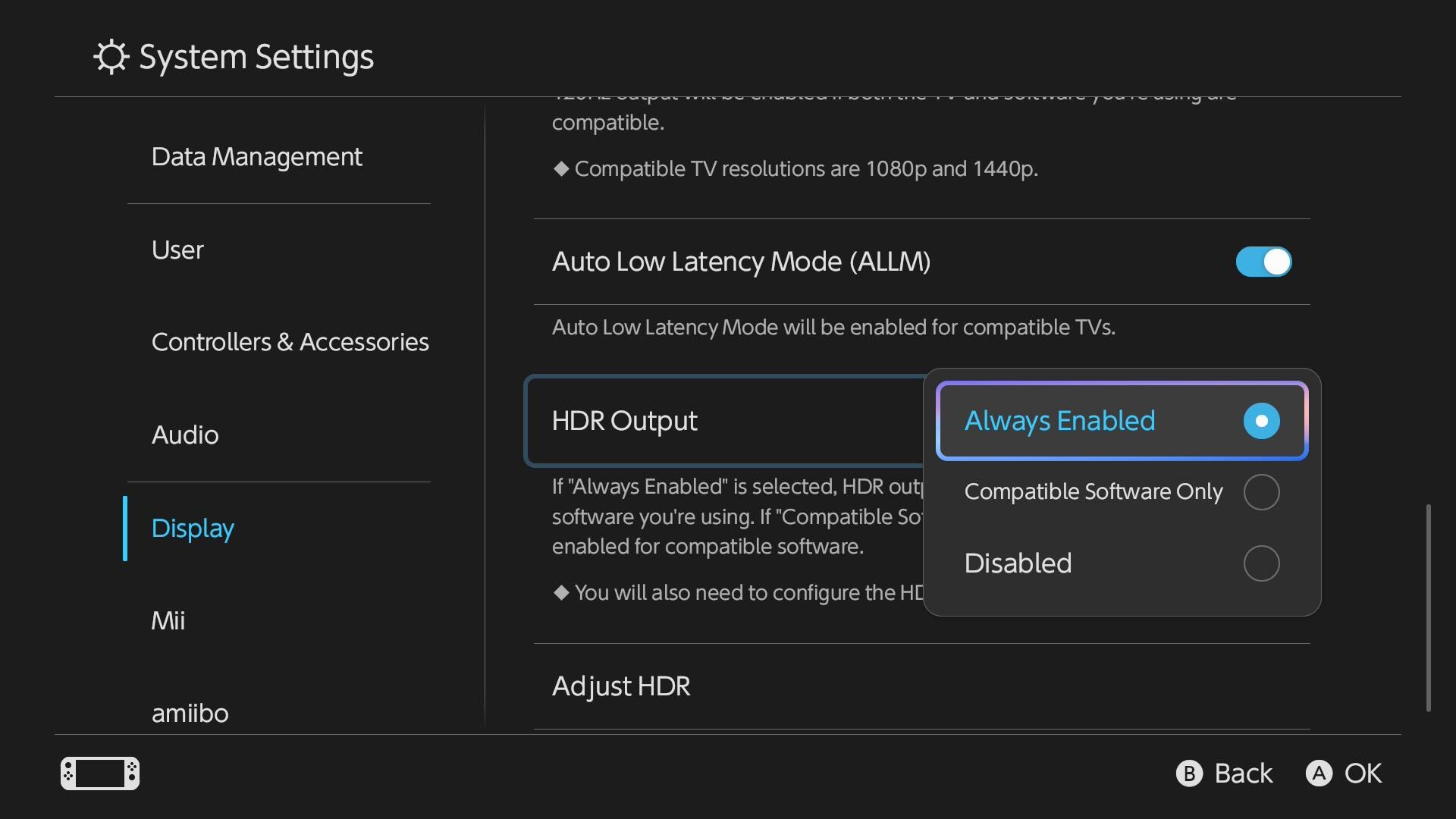Open Data Management in the sidebar

click(257, 156)
